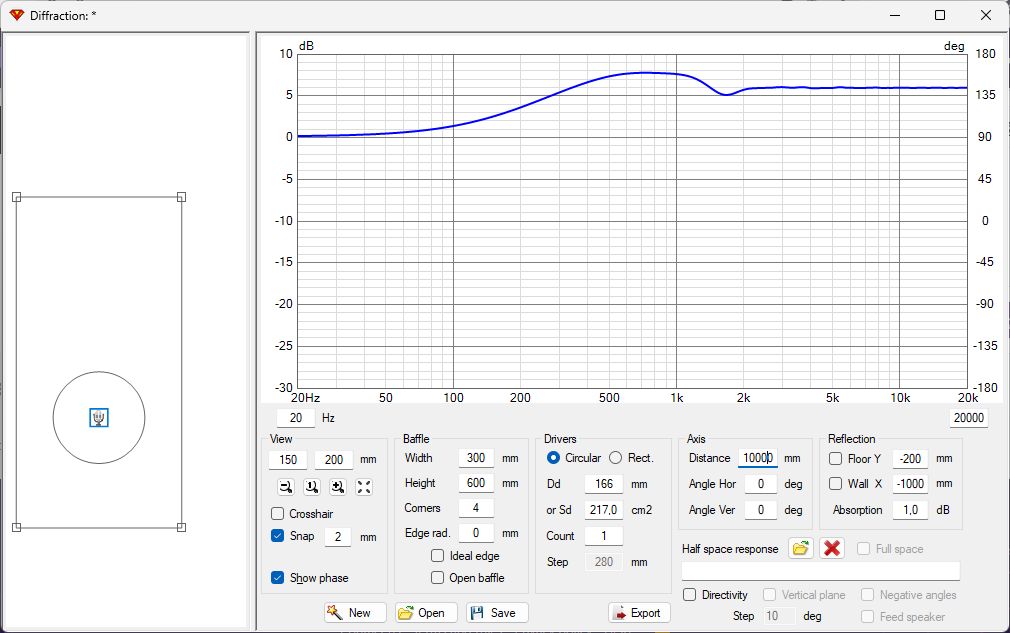Image resolution: width=1010 pixels, height=633 pixels.
Task: Click the Export button
Action: pos(640,612)
